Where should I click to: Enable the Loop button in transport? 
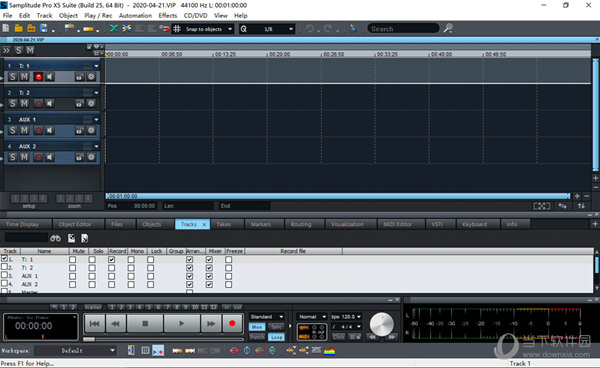[x=276, y=337]
